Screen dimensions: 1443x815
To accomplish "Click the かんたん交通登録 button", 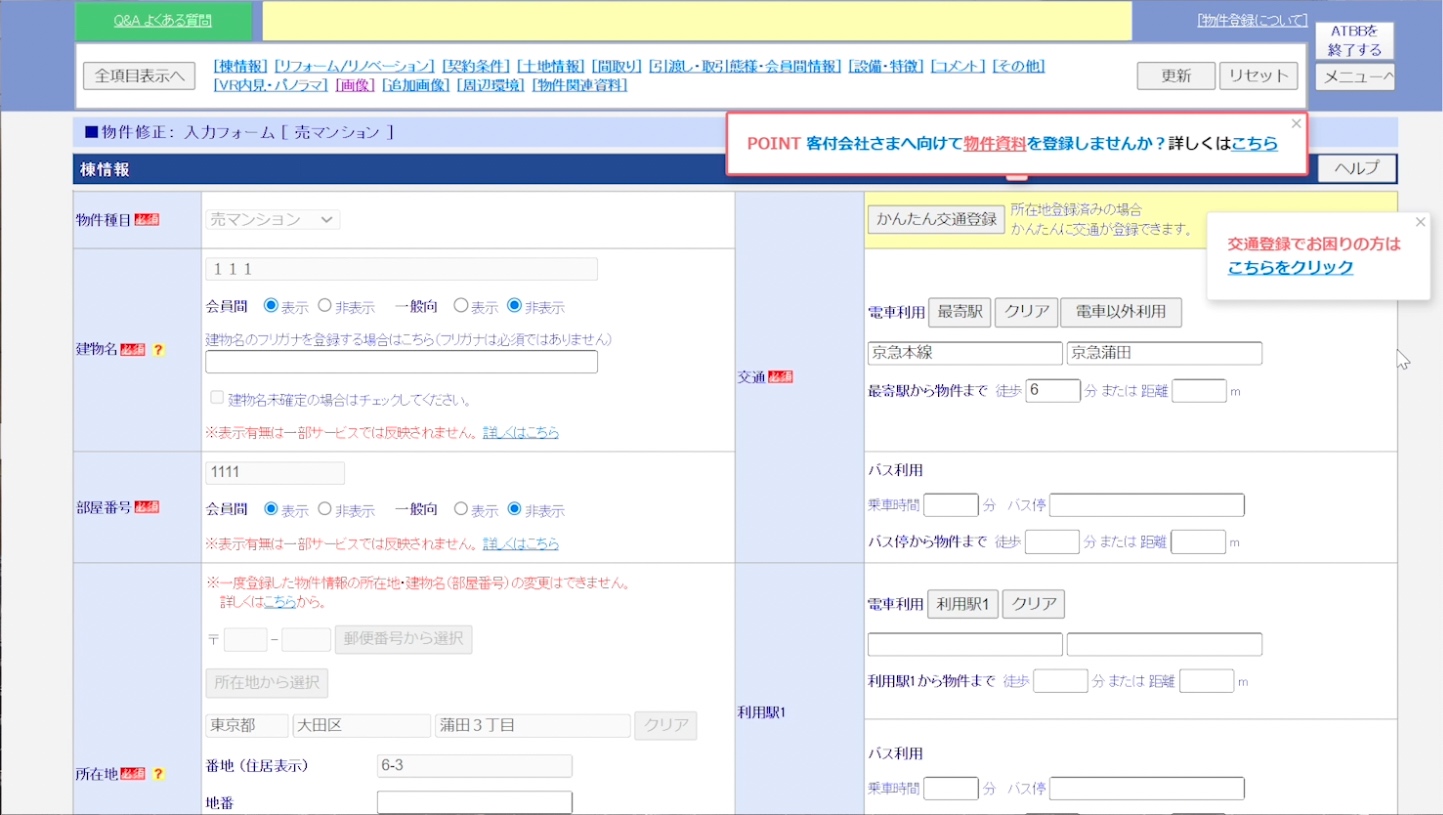I will click(936, 220).
